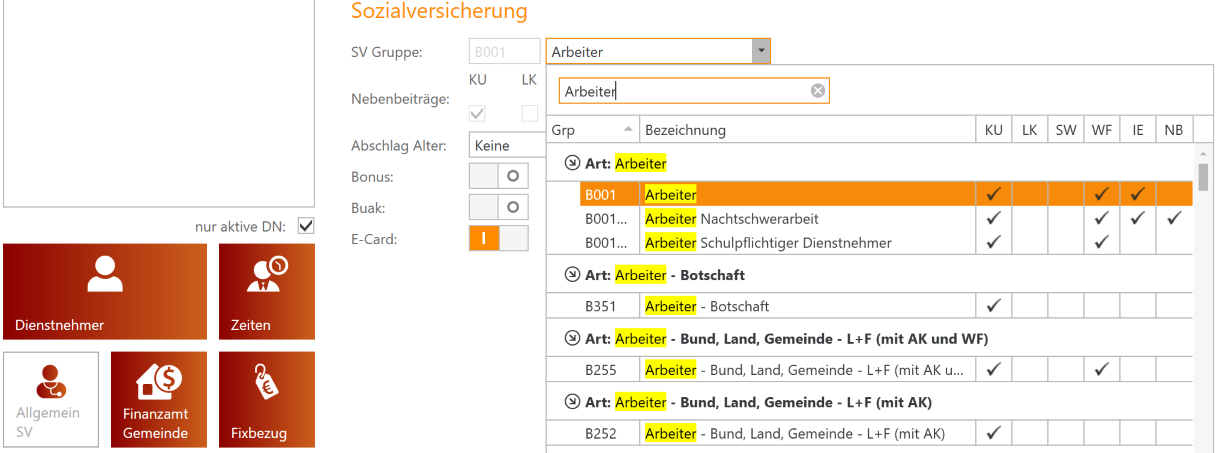Collapse Arbeiter Bund L+F (mit AK) group icon
Image resolution: width=1219 pixels, height=453 pixels.
(x=572, y=402)
